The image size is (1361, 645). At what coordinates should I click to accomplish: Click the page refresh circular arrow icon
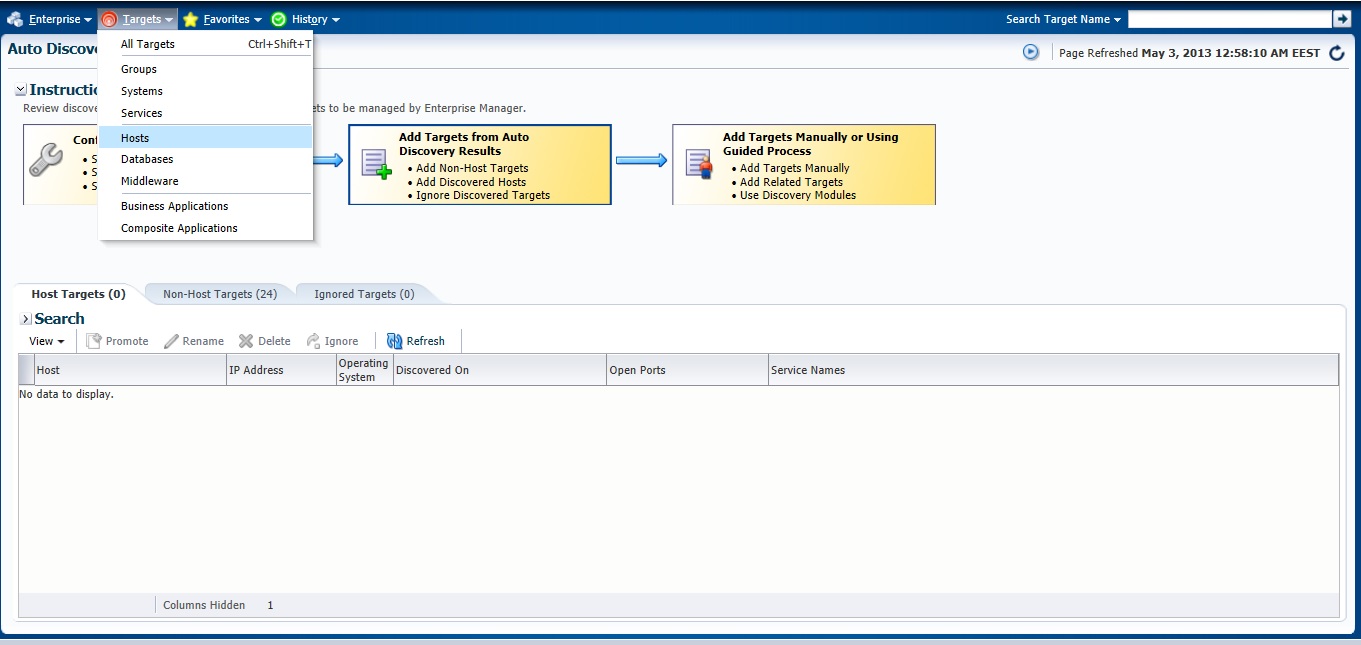[1337, 53]
